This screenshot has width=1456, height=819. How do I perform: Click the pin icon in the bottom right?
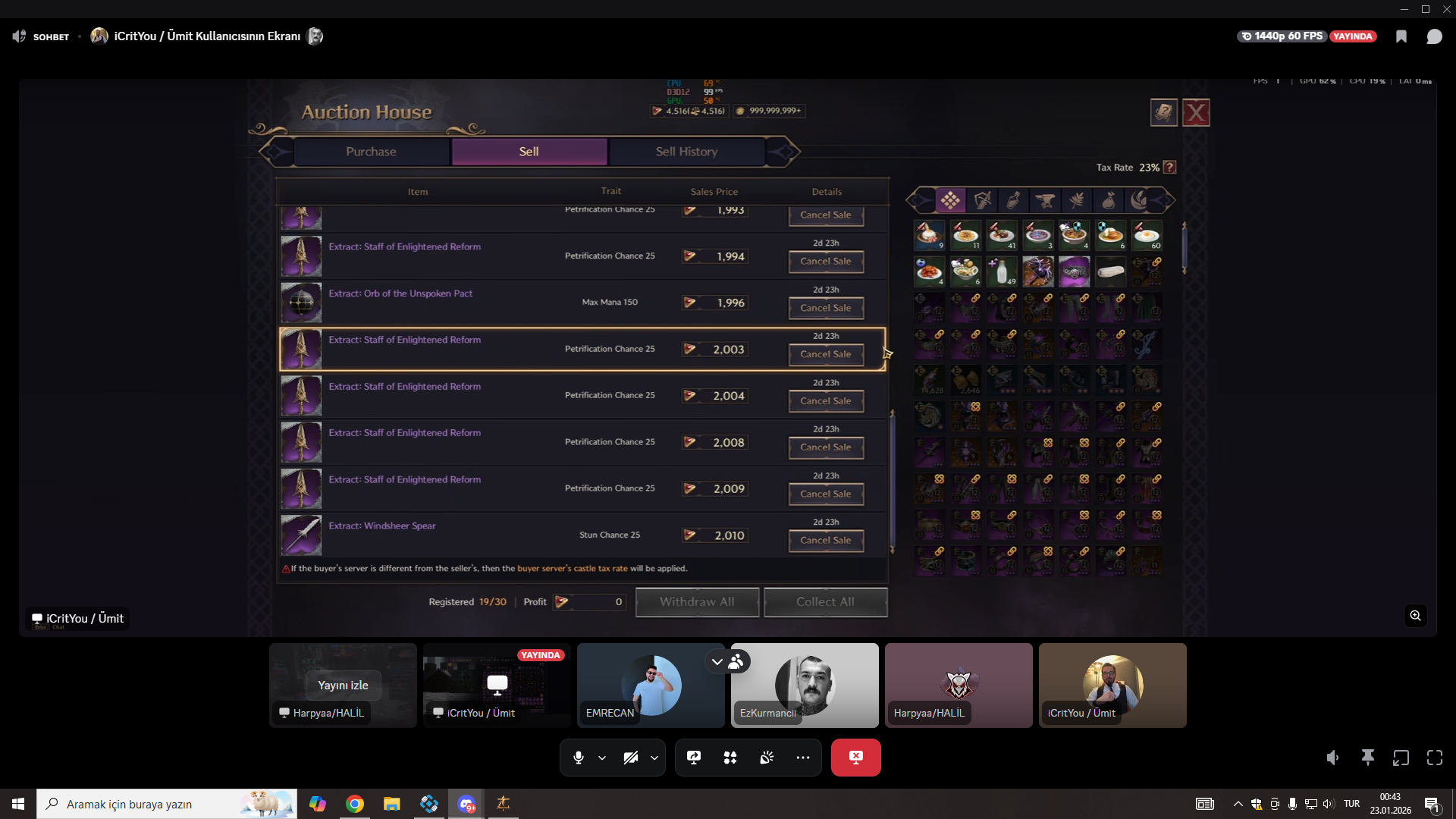1368,758
